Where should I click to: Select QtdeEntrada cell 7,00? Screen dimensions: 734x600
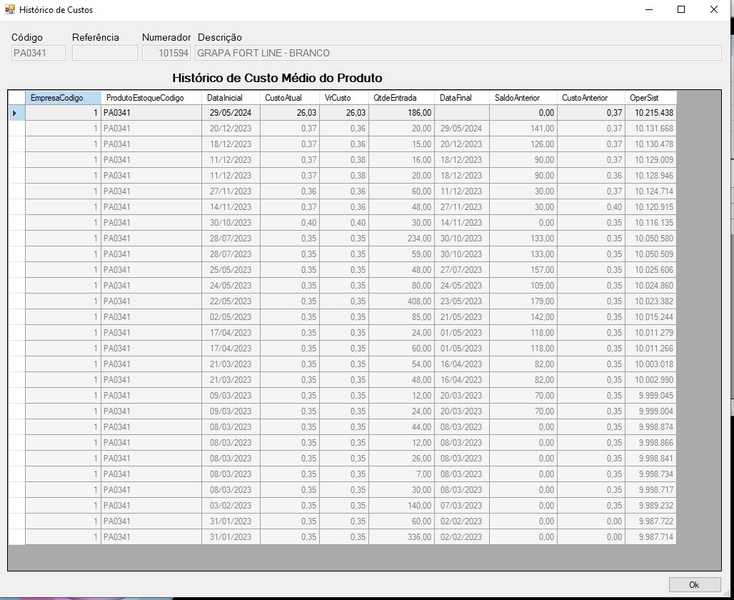point(402,474)
